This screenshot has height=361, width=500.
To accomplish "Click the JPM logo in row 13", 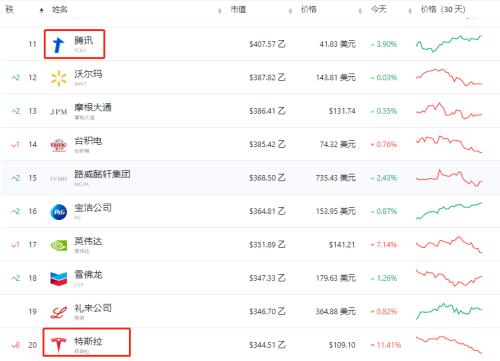I will point(59,112).
